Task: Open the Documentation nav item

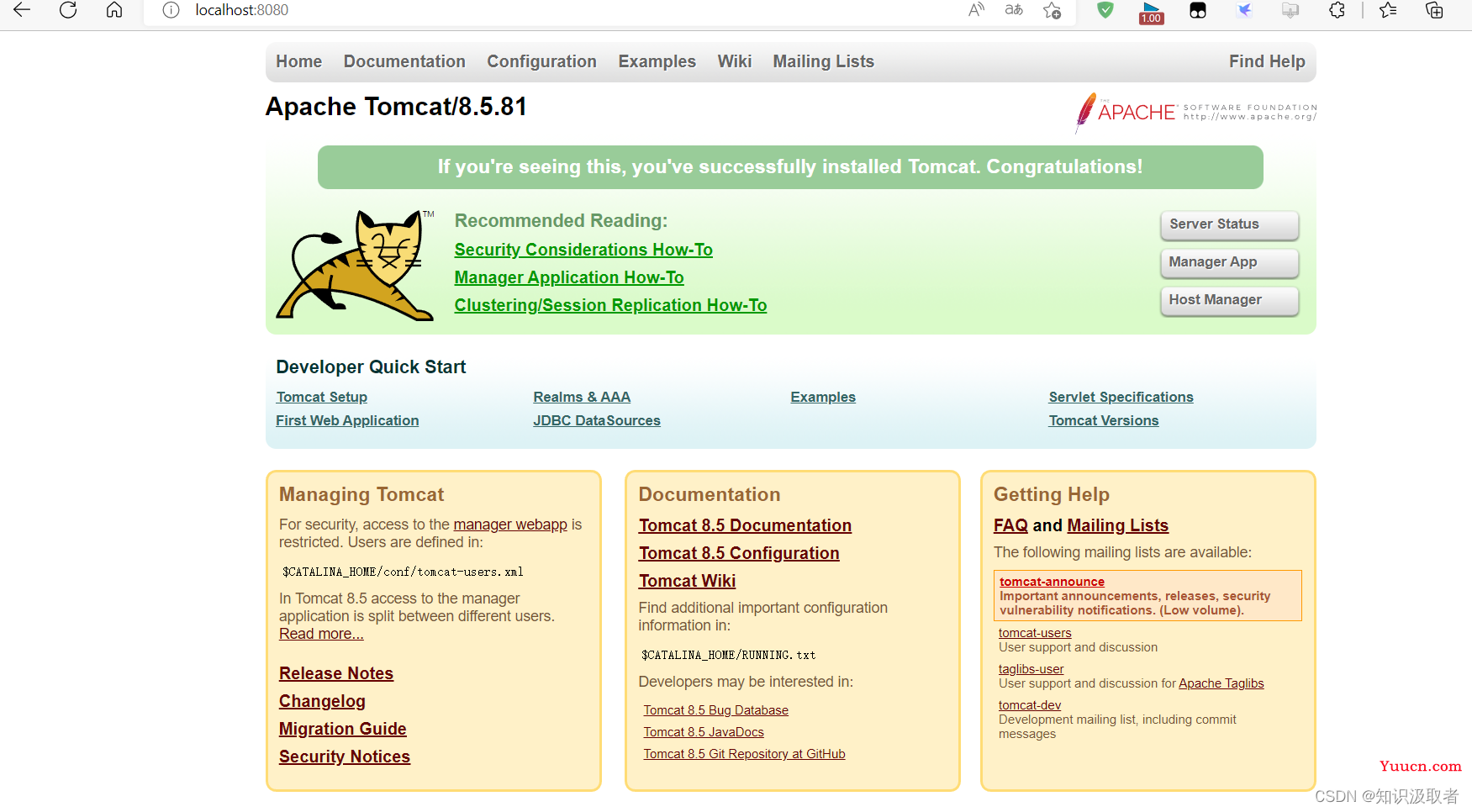Action: pos(404,61)
